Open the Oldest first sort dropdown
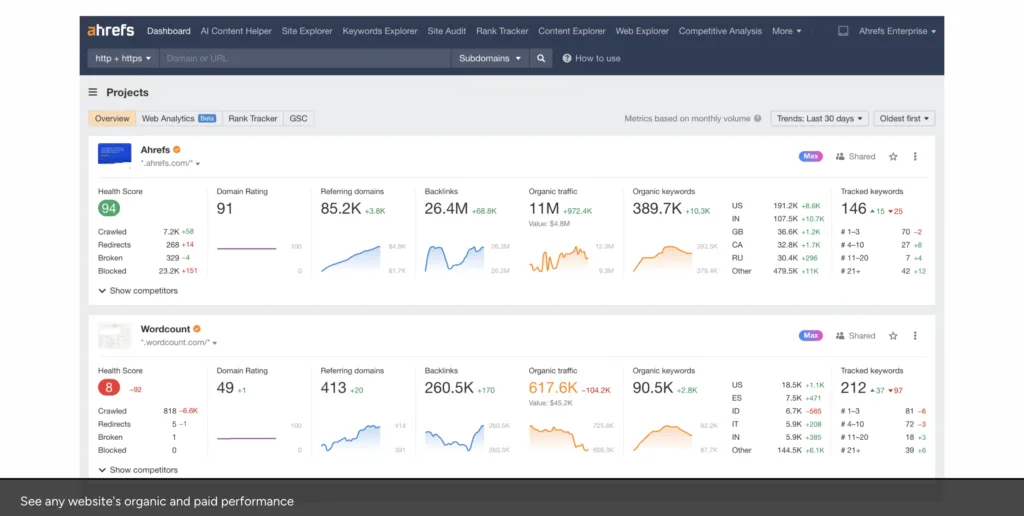 click(x=904, y=118)
